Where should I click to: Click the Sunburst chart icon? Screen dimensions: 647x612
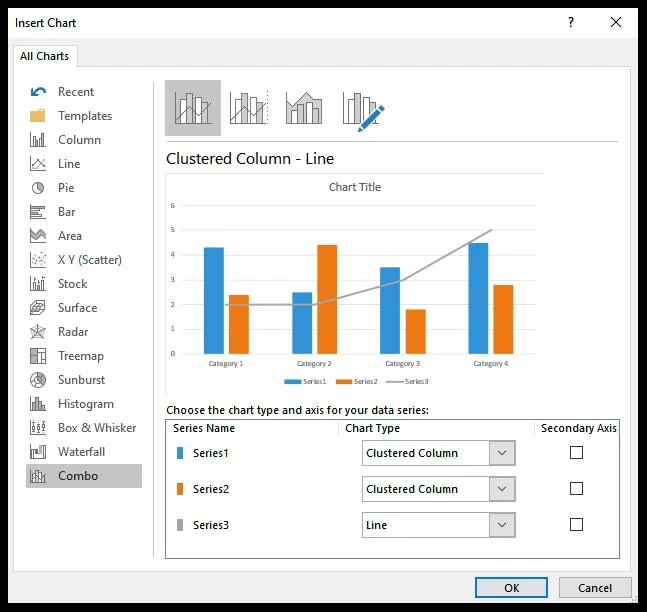(x=38, y=380)
